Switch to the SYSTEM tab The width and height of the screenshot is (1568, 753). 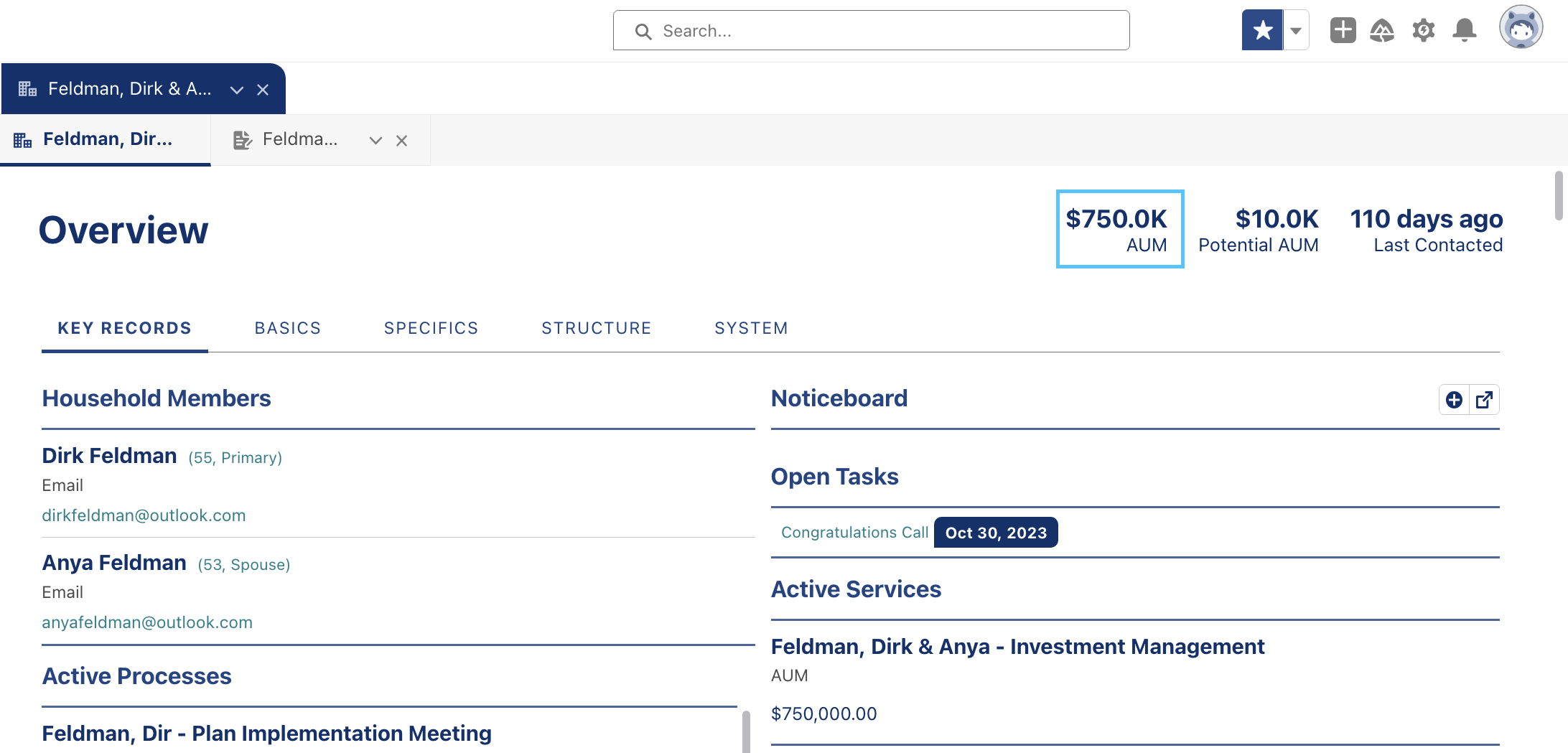[x=752, y=328]
